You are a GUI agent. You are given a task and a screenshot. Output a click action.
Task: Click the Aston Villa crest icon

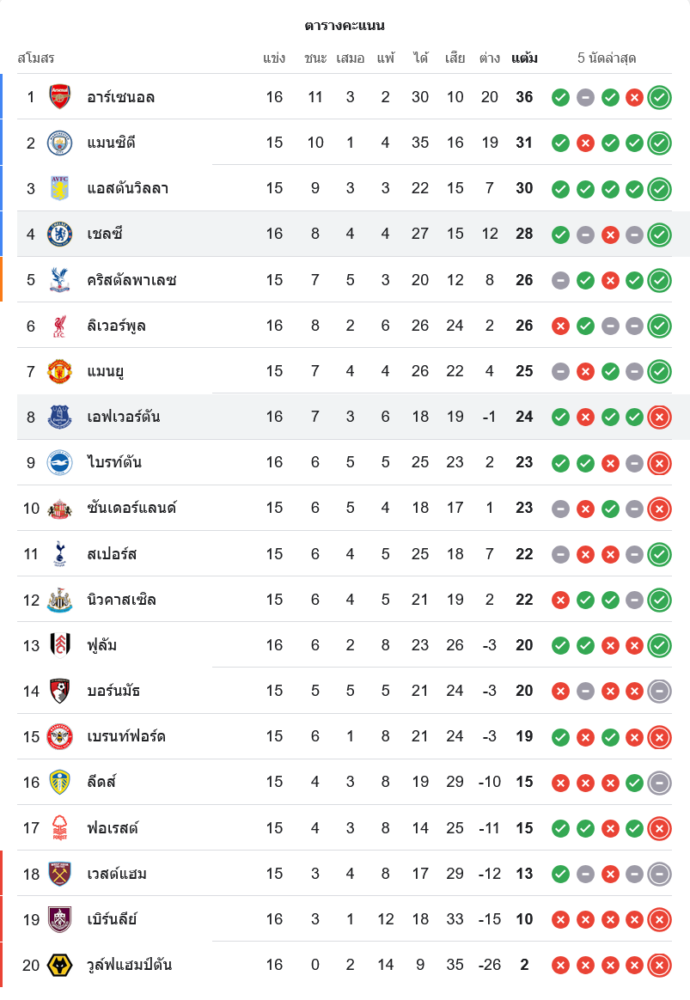click(60, 188)
